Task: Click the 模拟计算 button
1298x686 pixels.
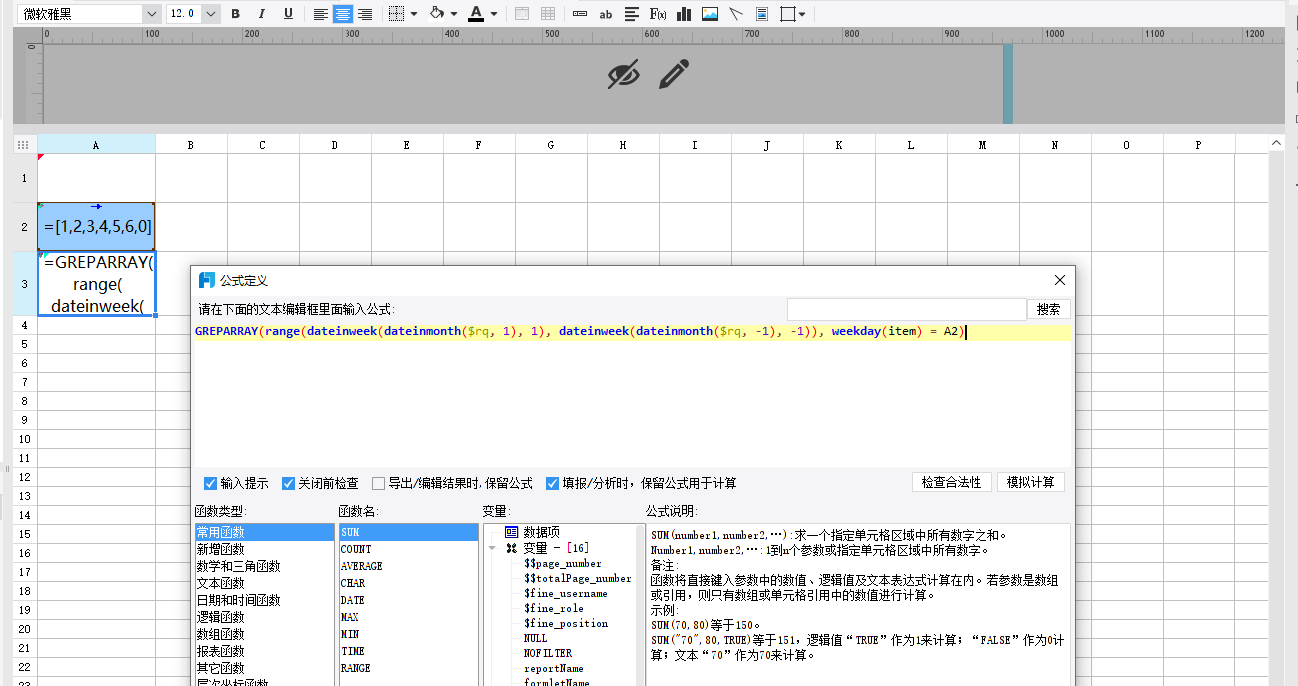Action: 1031,482
